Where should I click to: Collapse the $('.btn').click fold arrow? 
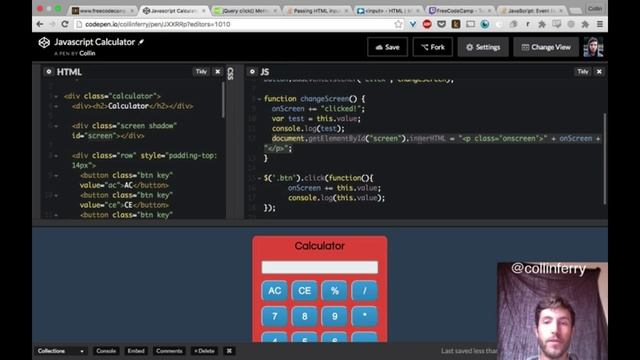pos(259,178)
